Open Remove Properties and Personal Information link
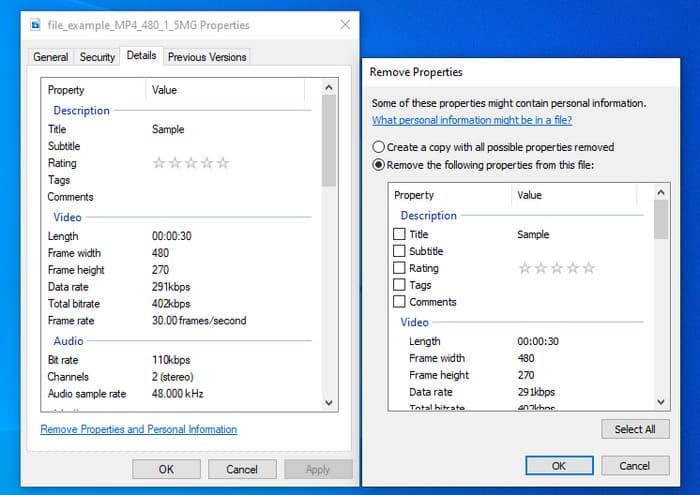Viewport: 700px width, 495px height. (x=138, y=429)
